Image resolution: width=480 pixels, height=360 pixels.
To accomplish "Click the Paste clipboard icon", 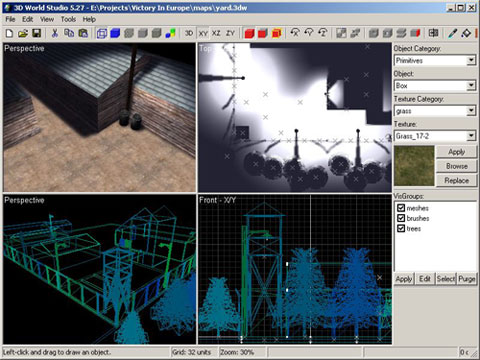I will (x=83, y=33).
